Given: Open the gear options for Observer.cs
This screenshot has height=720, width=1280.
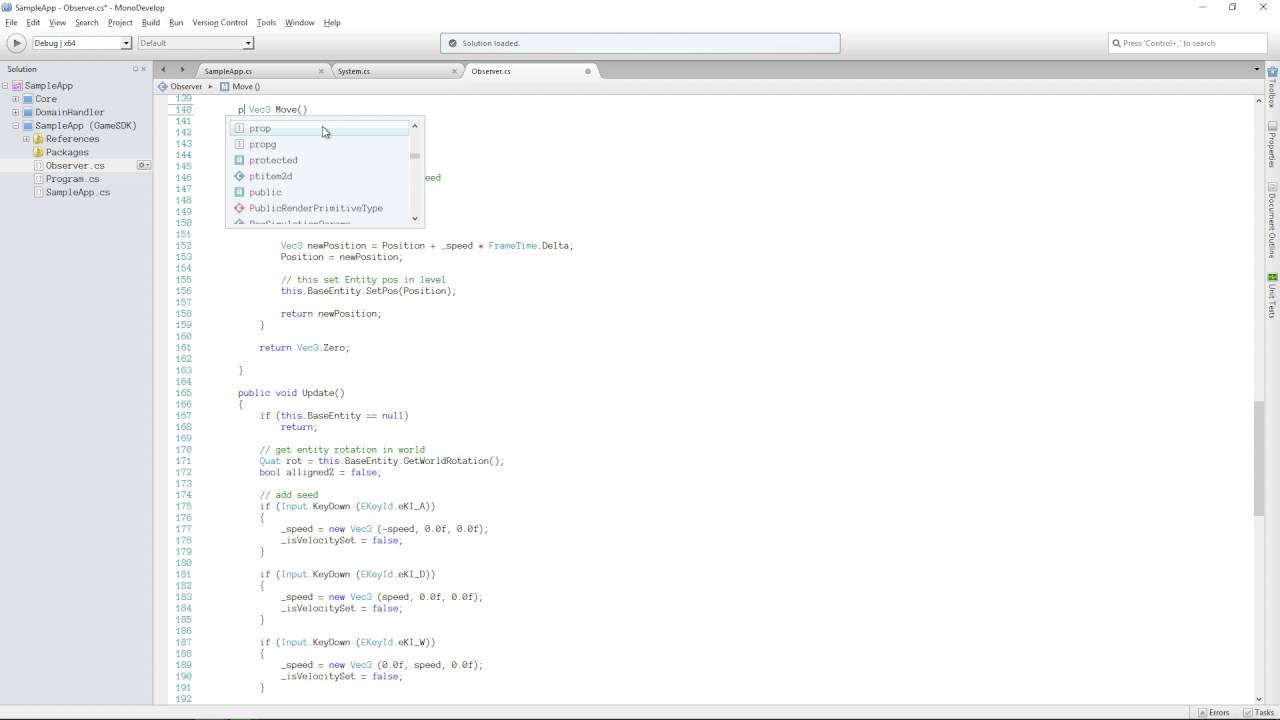Looking at the screenshot, I should pyautogui.click(x=143, y=165).
